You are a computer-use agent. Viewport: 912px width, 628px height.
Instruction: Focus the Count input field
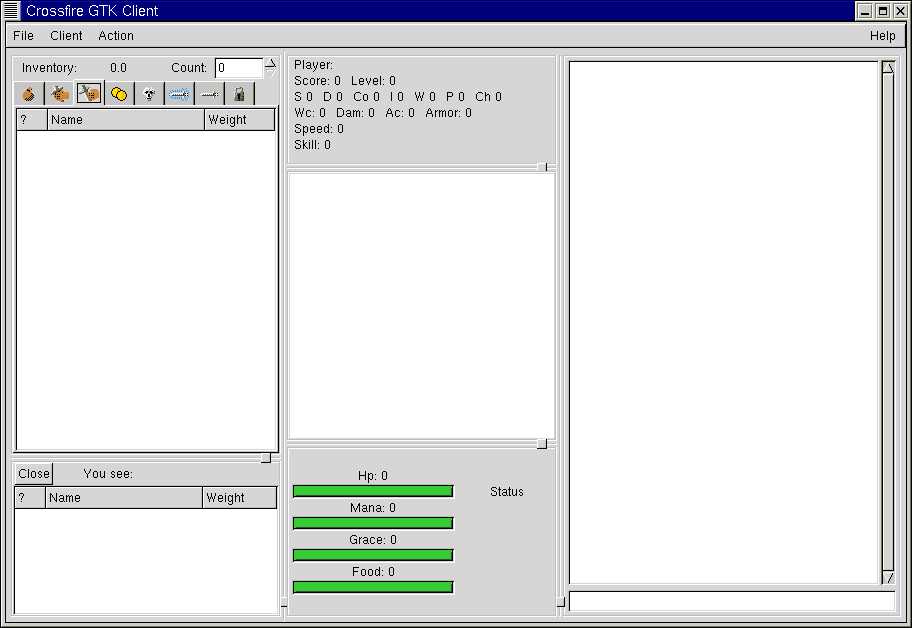(239, 68)
